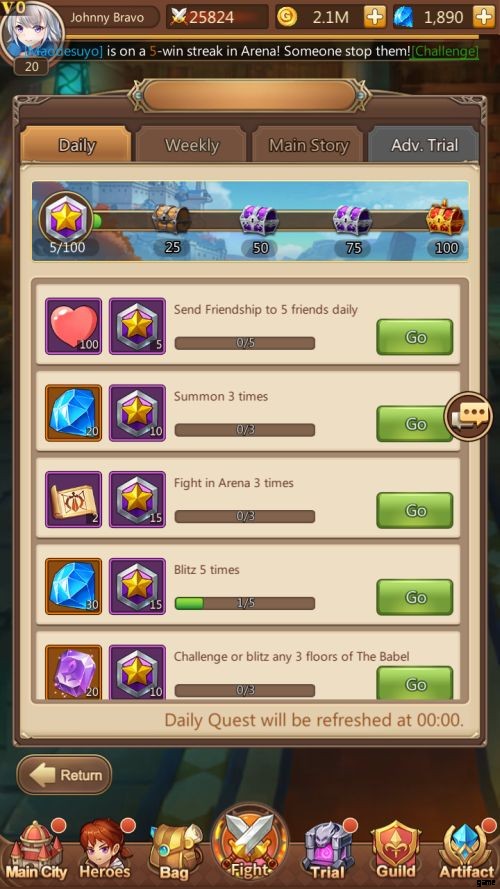Image resolution: width=500 pixels, height=889 pixels.
Task: Open the Main City icon
Action: coord(37,851)
